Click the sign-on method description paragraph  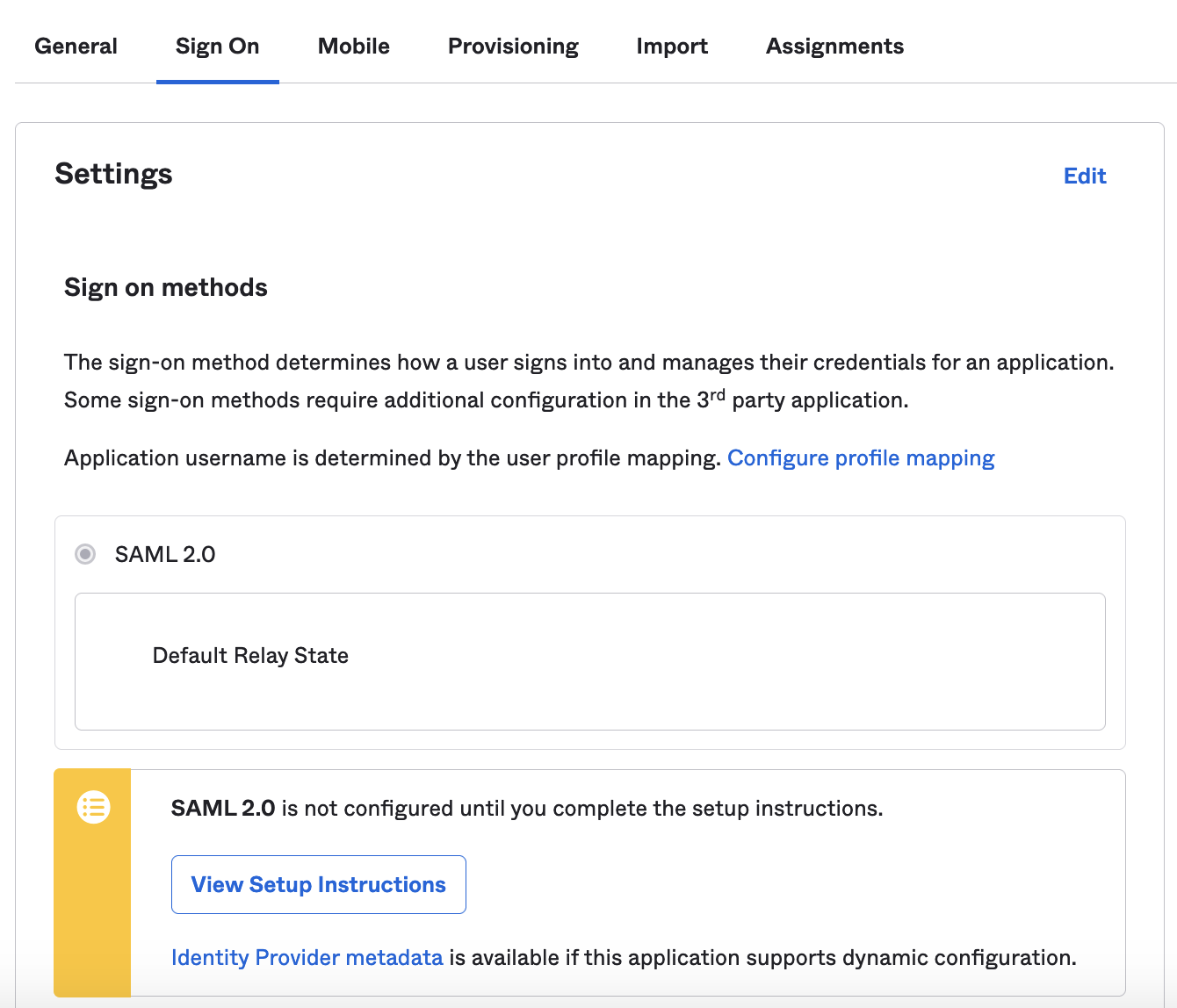pos(588,381)
